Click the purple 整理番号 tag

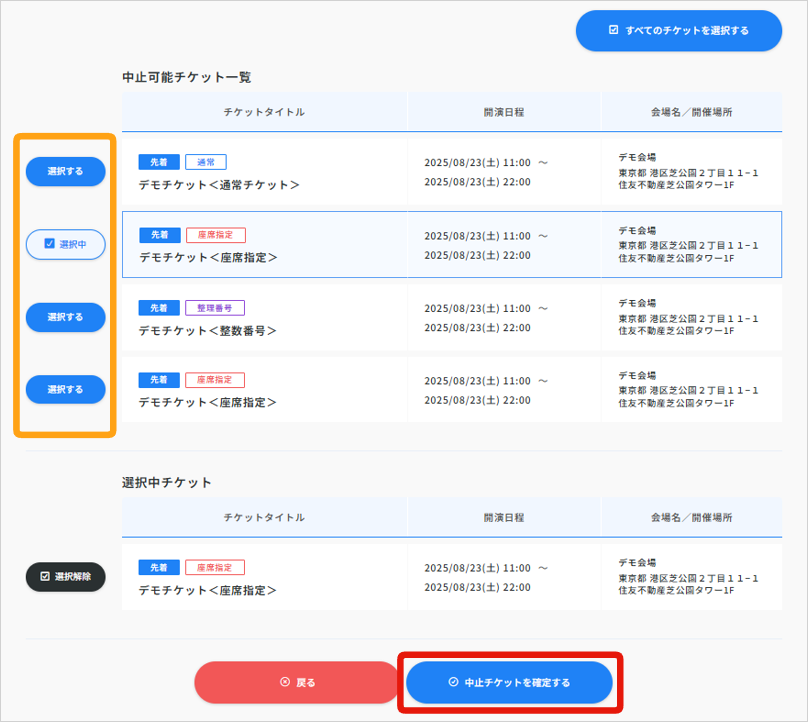click(x=214, y=308)
